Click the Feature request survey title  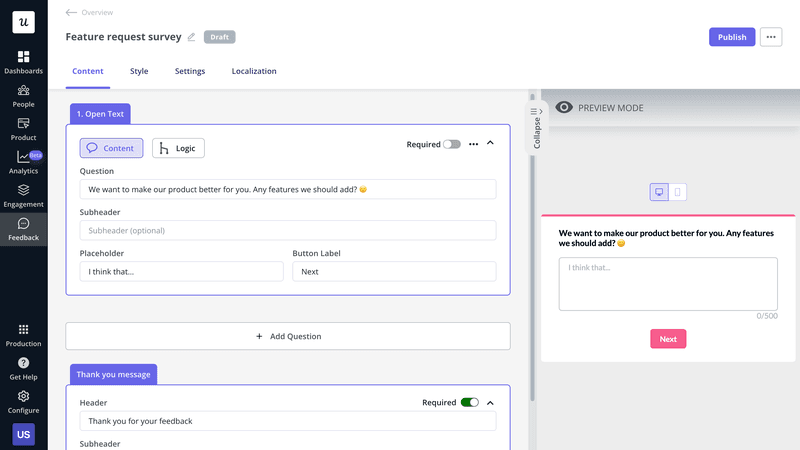tap(123, 37)
